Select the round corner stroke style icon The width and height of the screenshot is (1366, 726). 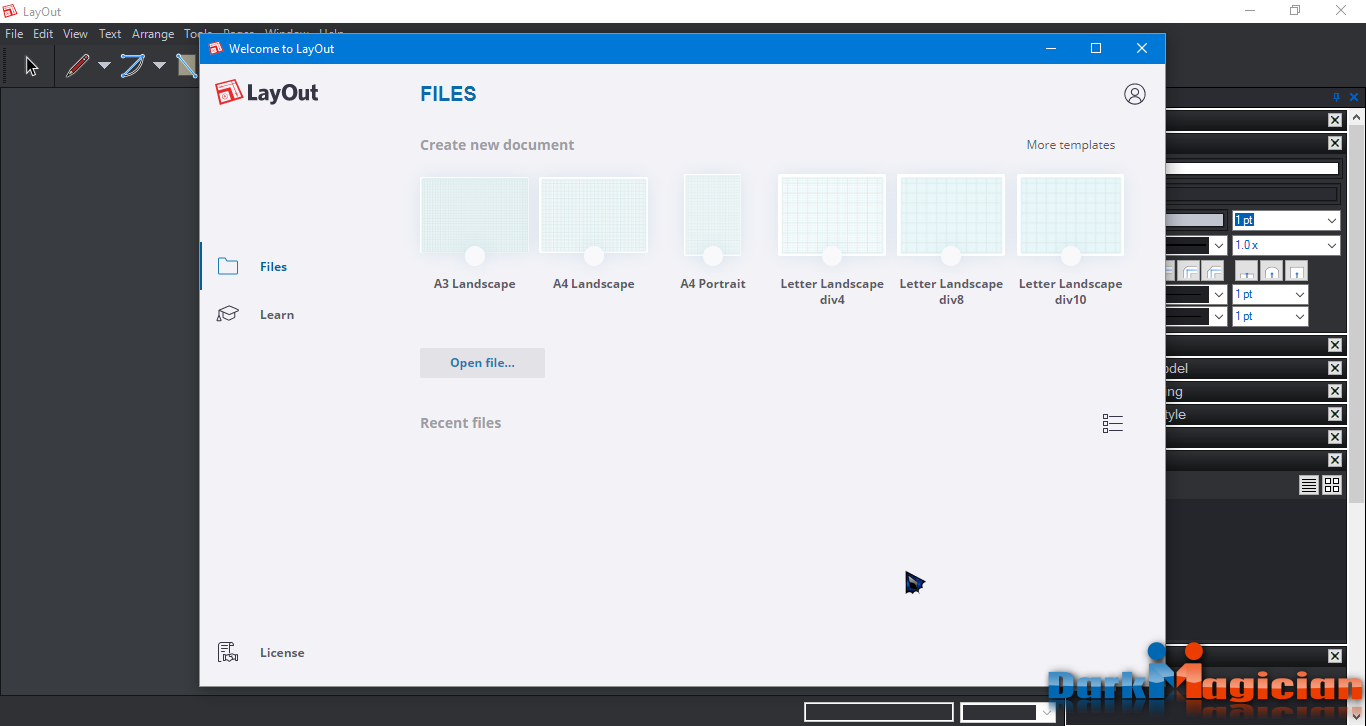(1189, 271)
